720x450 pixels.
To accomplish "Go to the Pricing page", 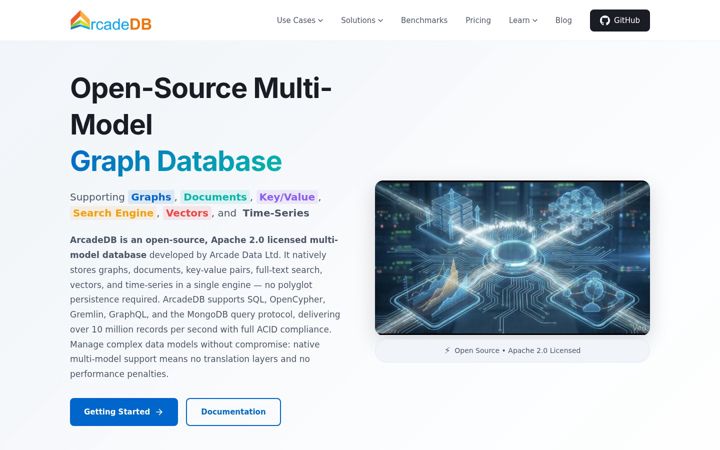I will tap(478, 20).
